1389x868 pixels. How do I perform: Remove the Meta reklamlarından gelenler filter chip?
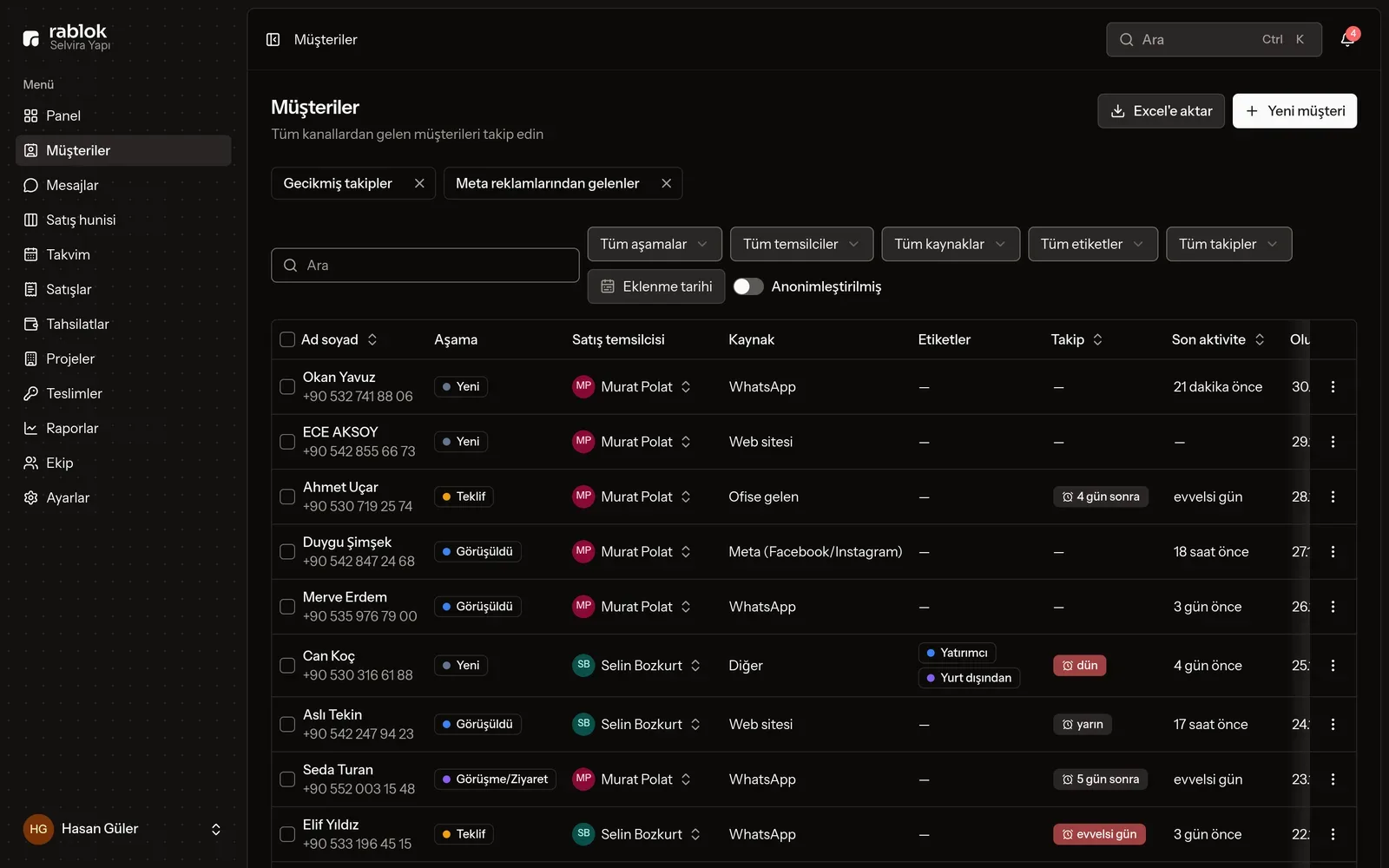[x=666, y=183]
